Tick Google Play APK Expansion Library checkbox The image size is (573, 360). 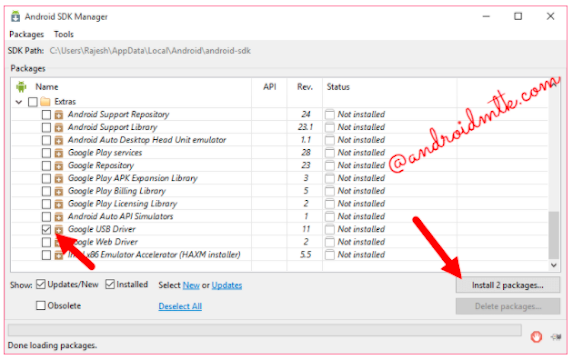click(x=46, y=178)
